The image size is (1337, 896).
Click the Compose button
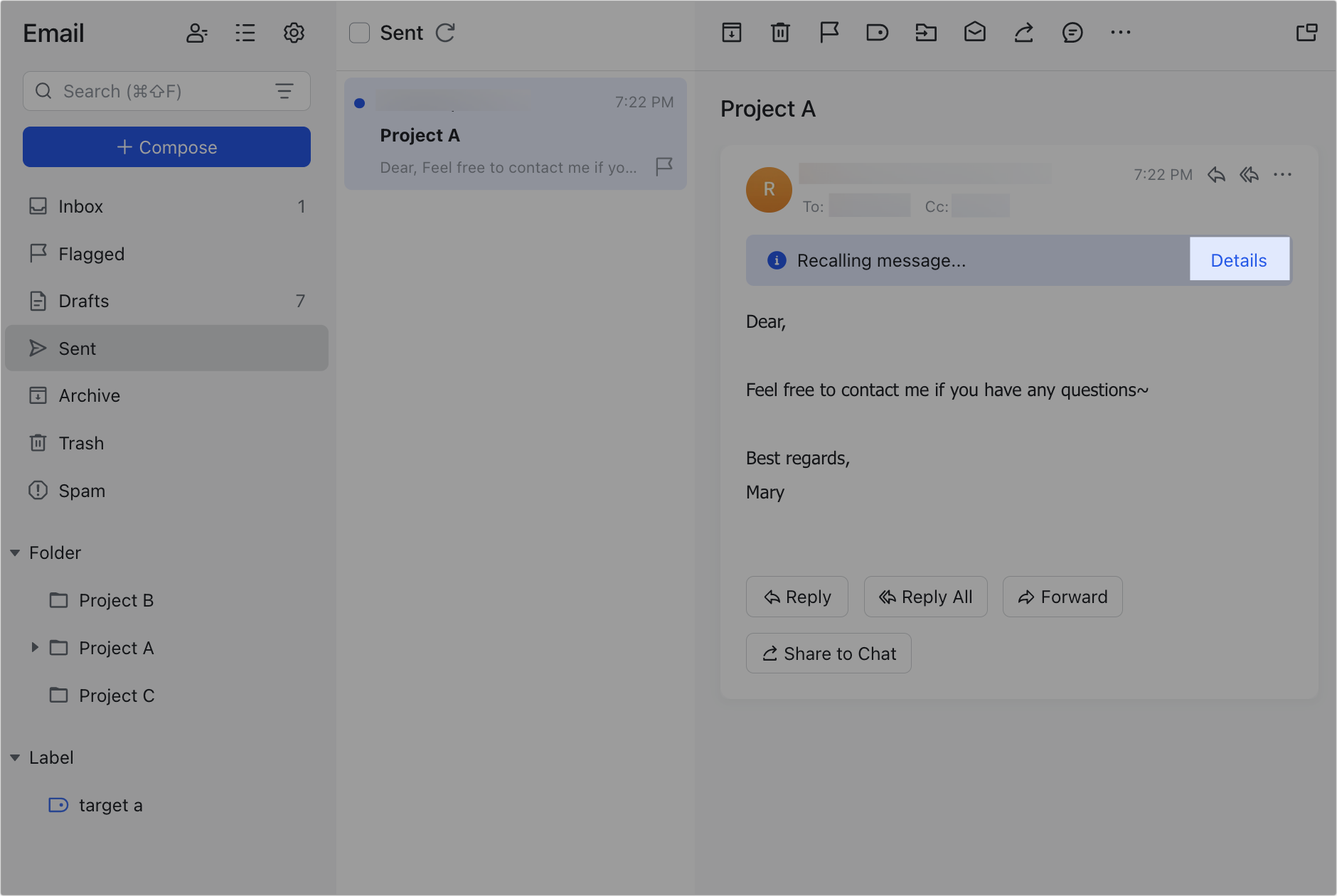[x=166, y=147]
